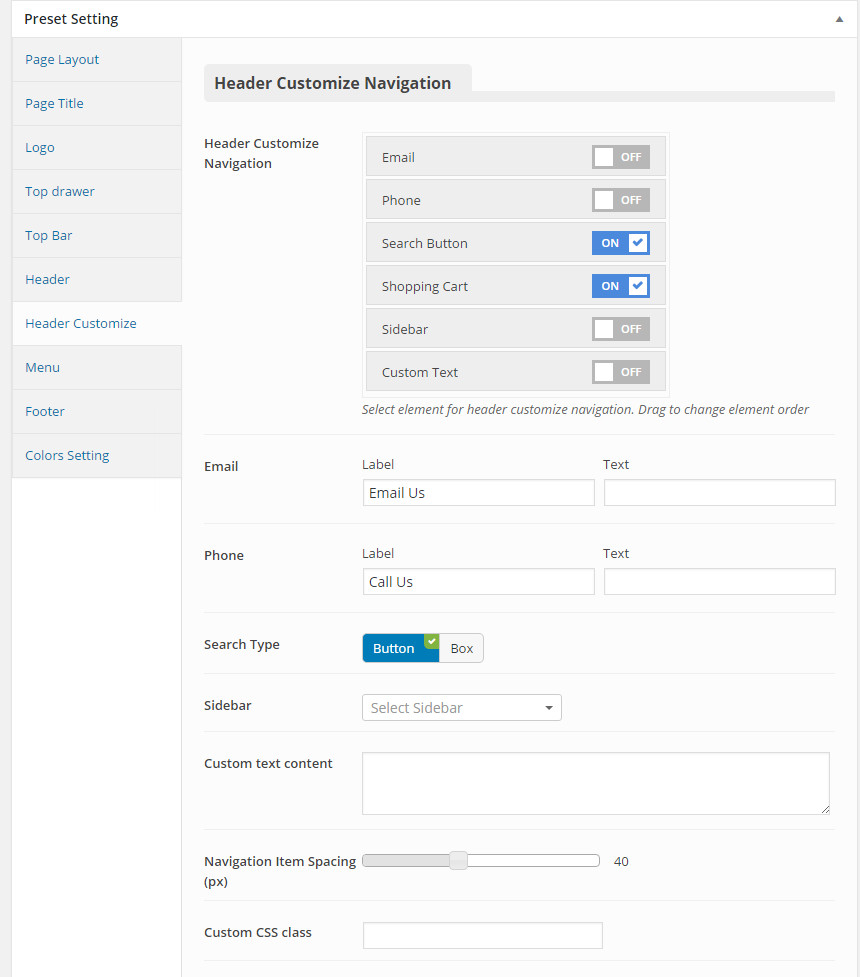This screenshot has width=860, height=977.
Task: Turn off the Search Button toggle
Action: (621, 243)
